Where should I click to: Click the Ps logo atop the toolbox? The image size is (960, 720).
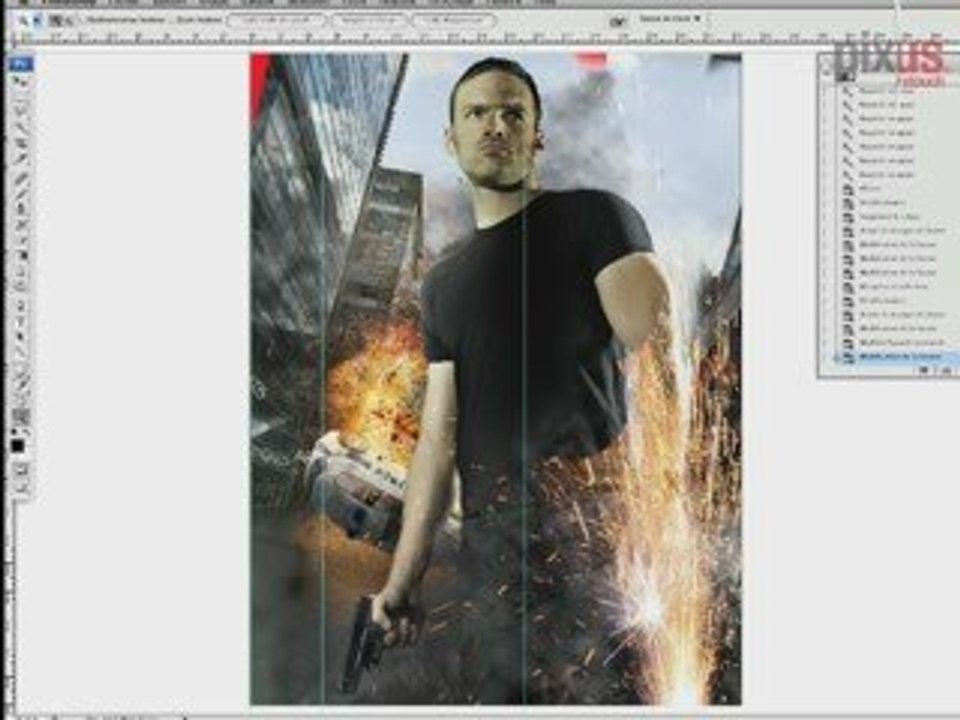point(20,62)
